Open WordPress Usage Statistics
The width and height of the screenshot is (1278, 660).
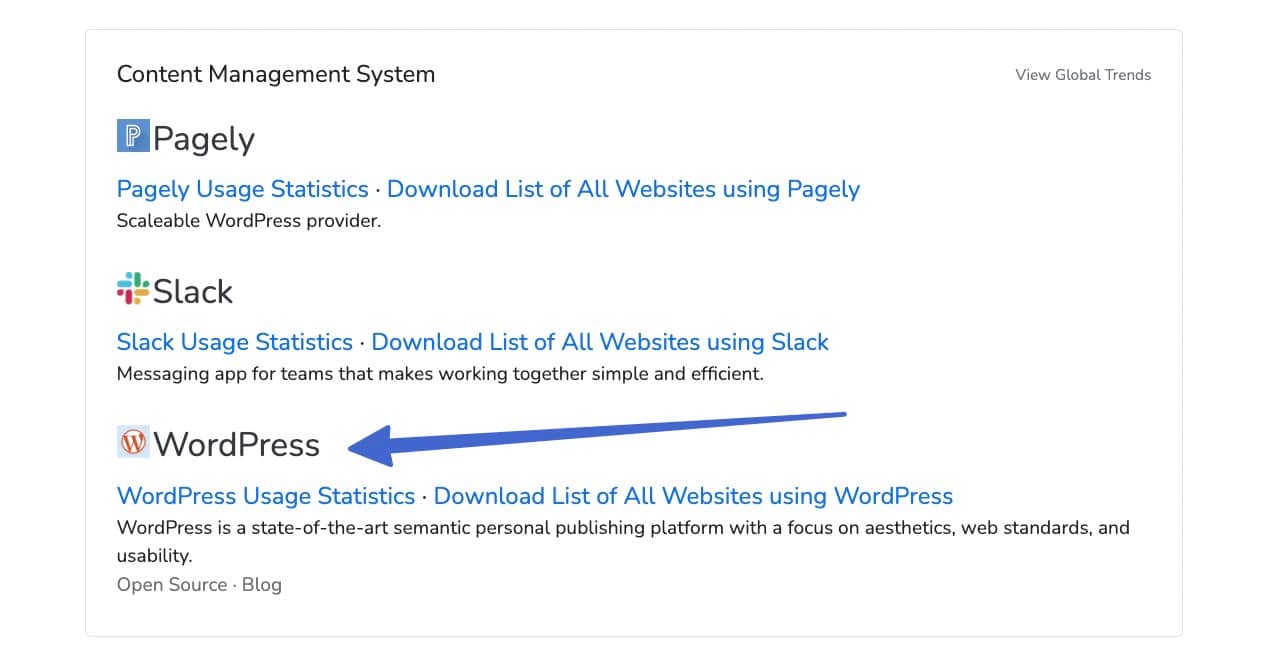point(265,496)
